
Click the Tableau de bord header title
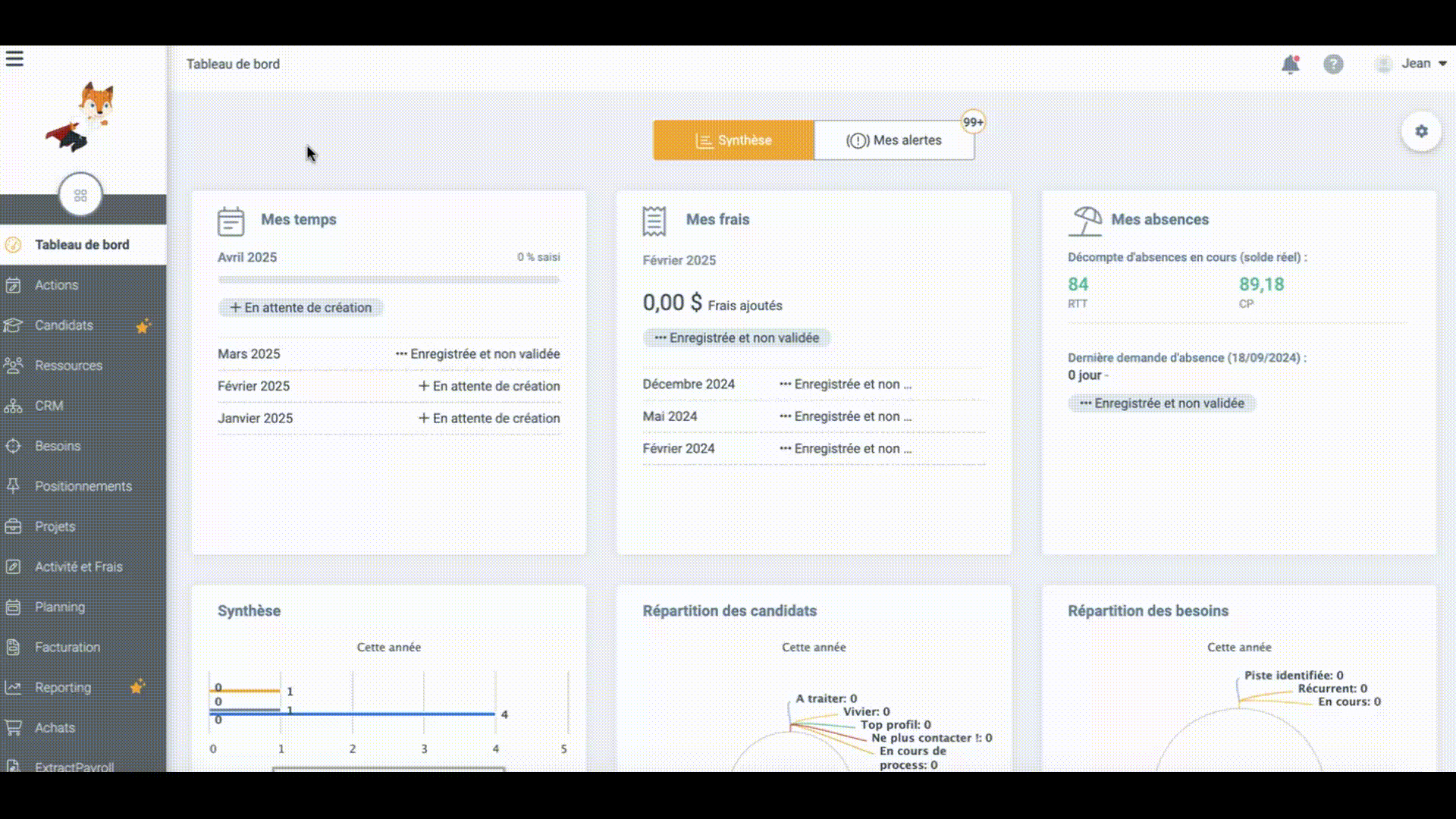234,64
